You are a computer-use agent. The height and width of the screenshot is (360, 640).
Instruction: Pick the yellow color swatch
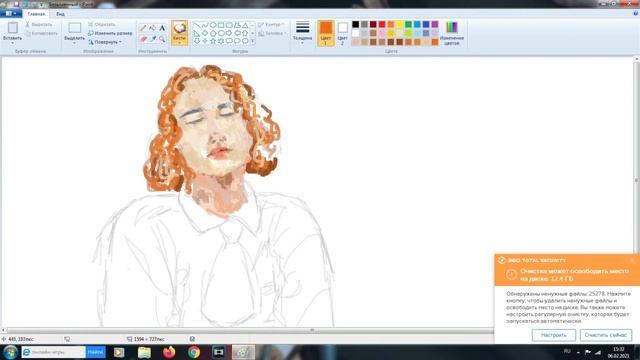tap(400, 24)
